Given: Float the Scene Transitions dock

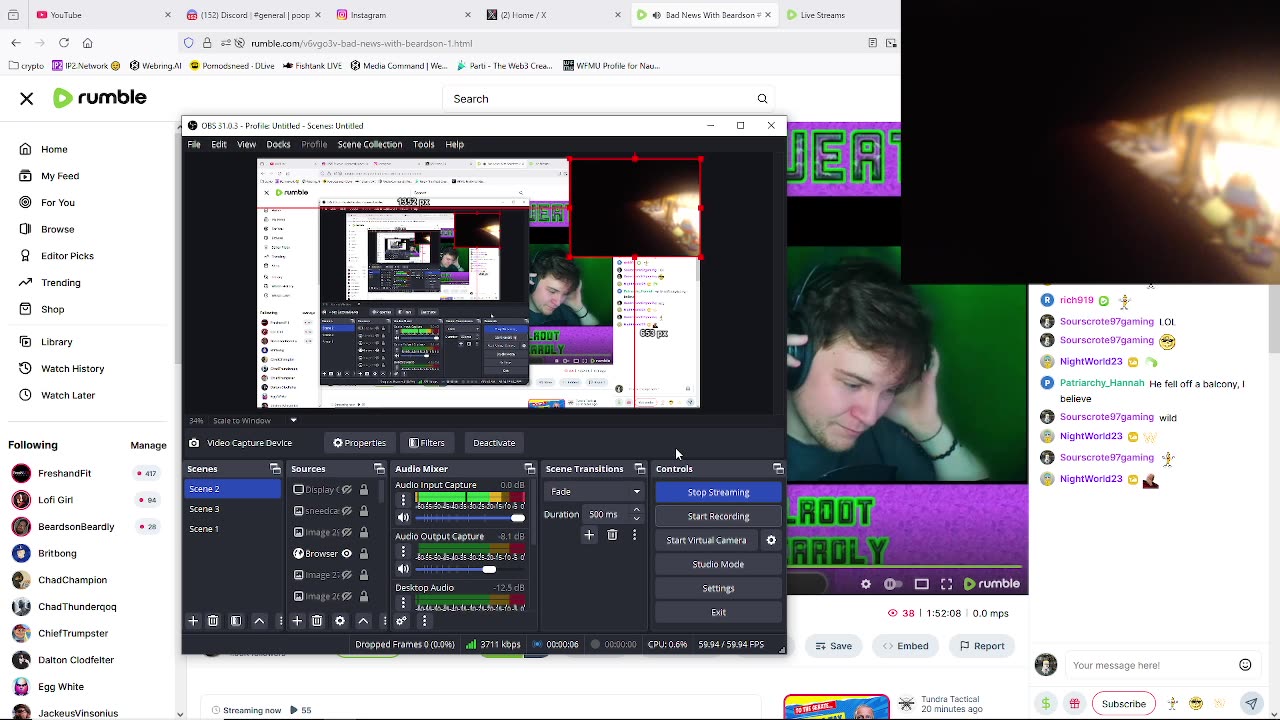Looking at the screenshot, I should (x=640, y=469).
